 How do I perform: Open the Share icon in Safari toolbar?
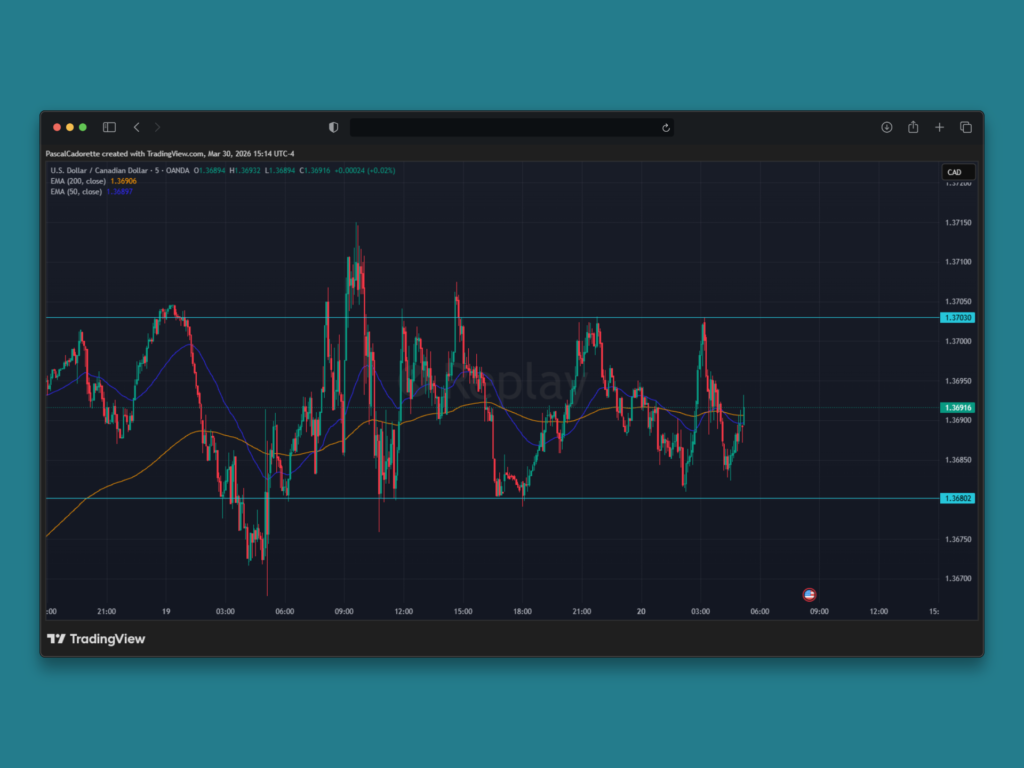point(913,127)
